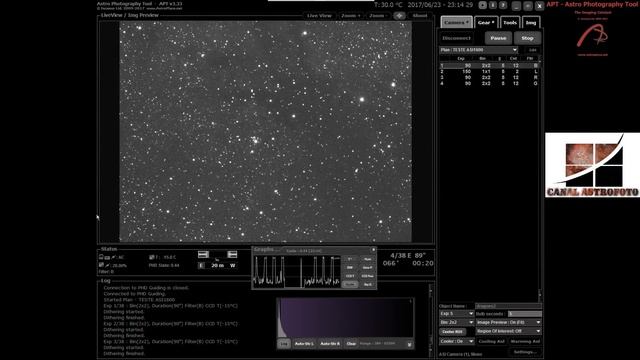The width and height of the screenshot is (640, 360).
Task: Click the plan list scrollbar
Action: [540, 178]
